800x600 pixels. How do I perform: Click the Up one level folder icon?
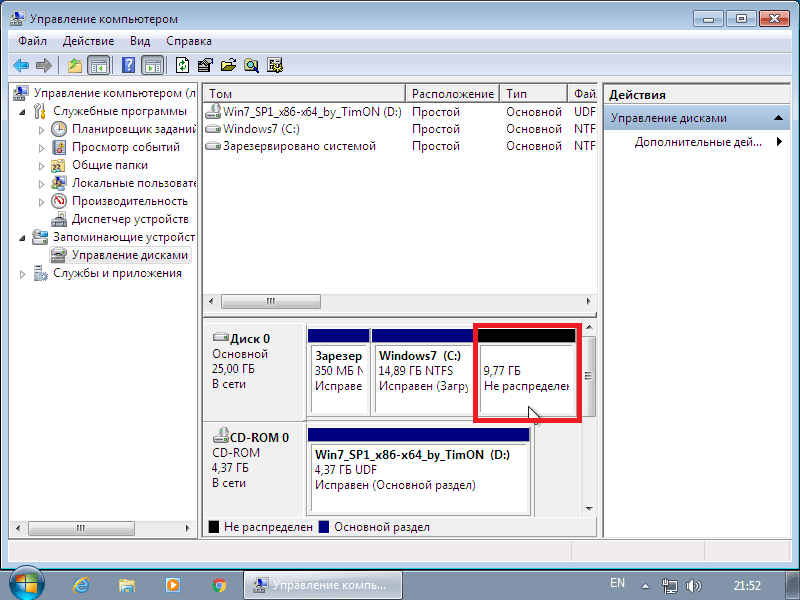pos(75,65)
